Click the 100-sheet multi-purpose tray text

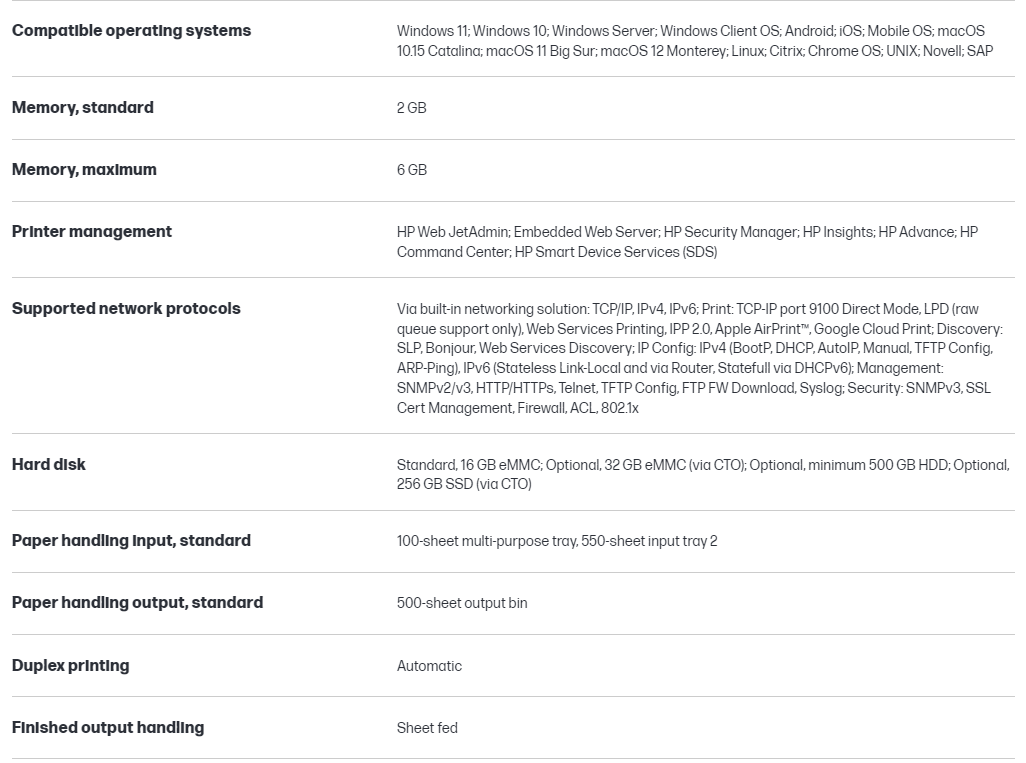[557, 541]
